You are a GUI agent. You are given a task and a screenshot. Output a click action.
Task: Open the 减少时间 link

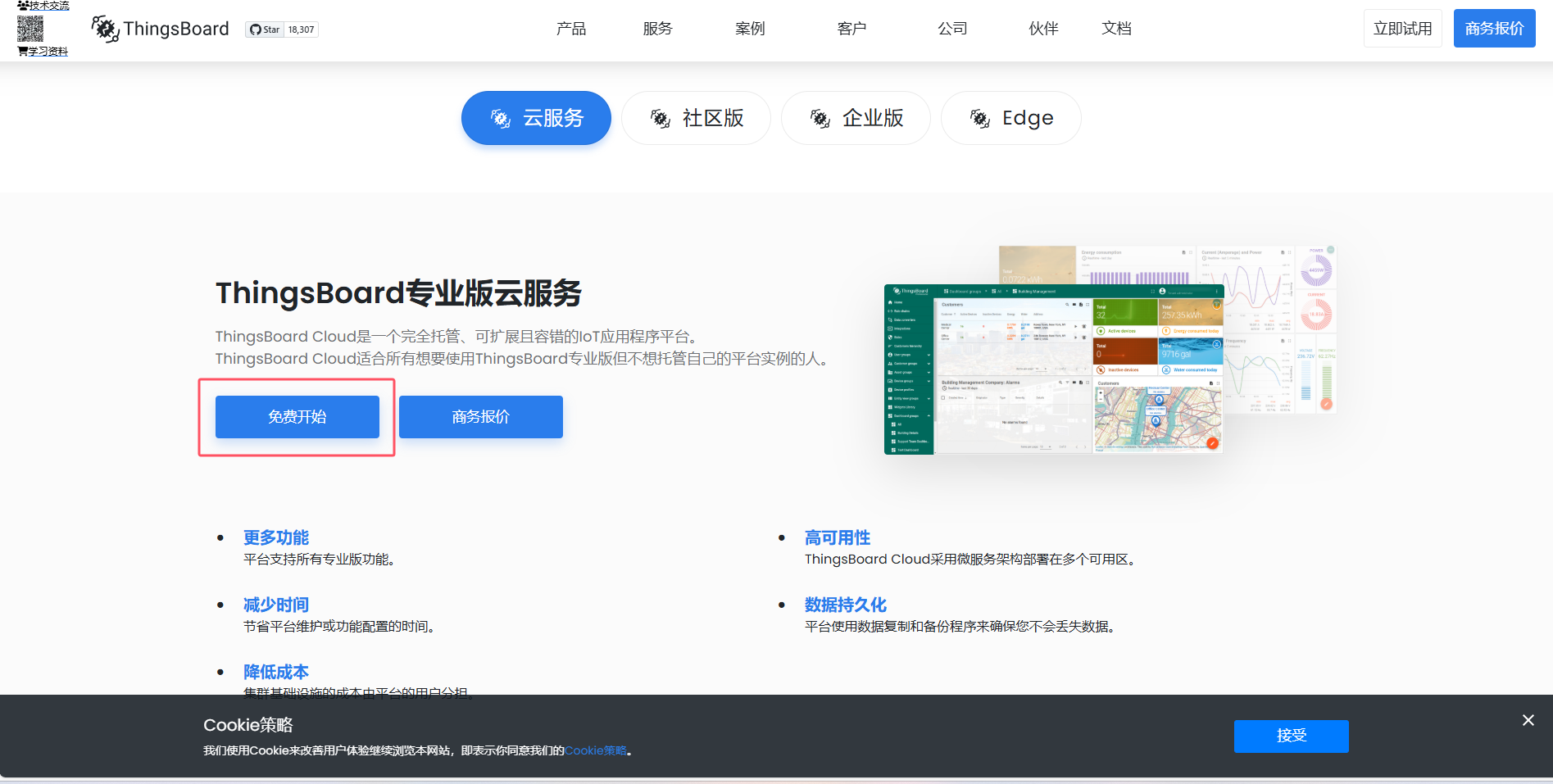(x=276, y=605)
